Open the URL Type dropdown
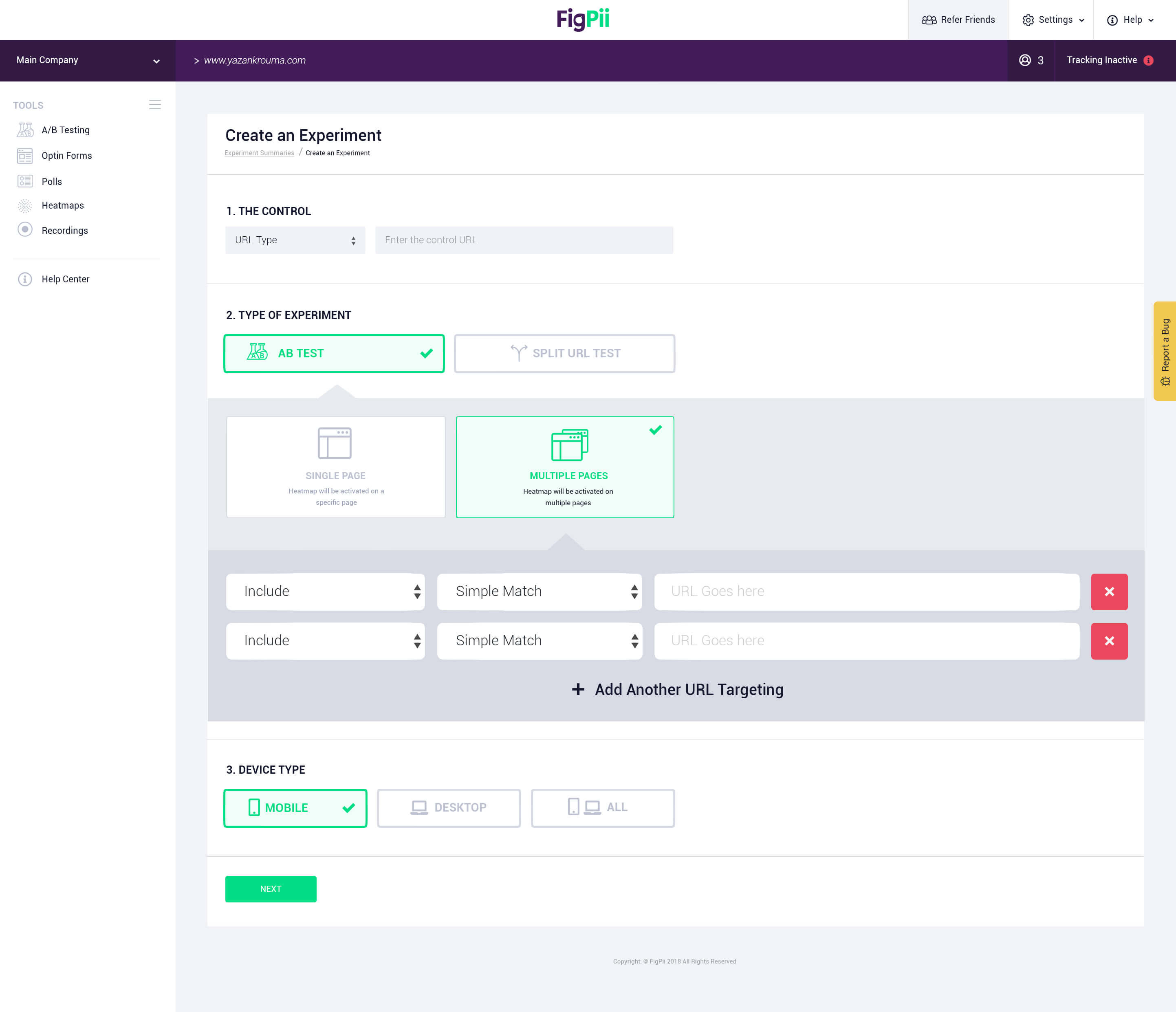The image size is (1176, 1012). 295,240
